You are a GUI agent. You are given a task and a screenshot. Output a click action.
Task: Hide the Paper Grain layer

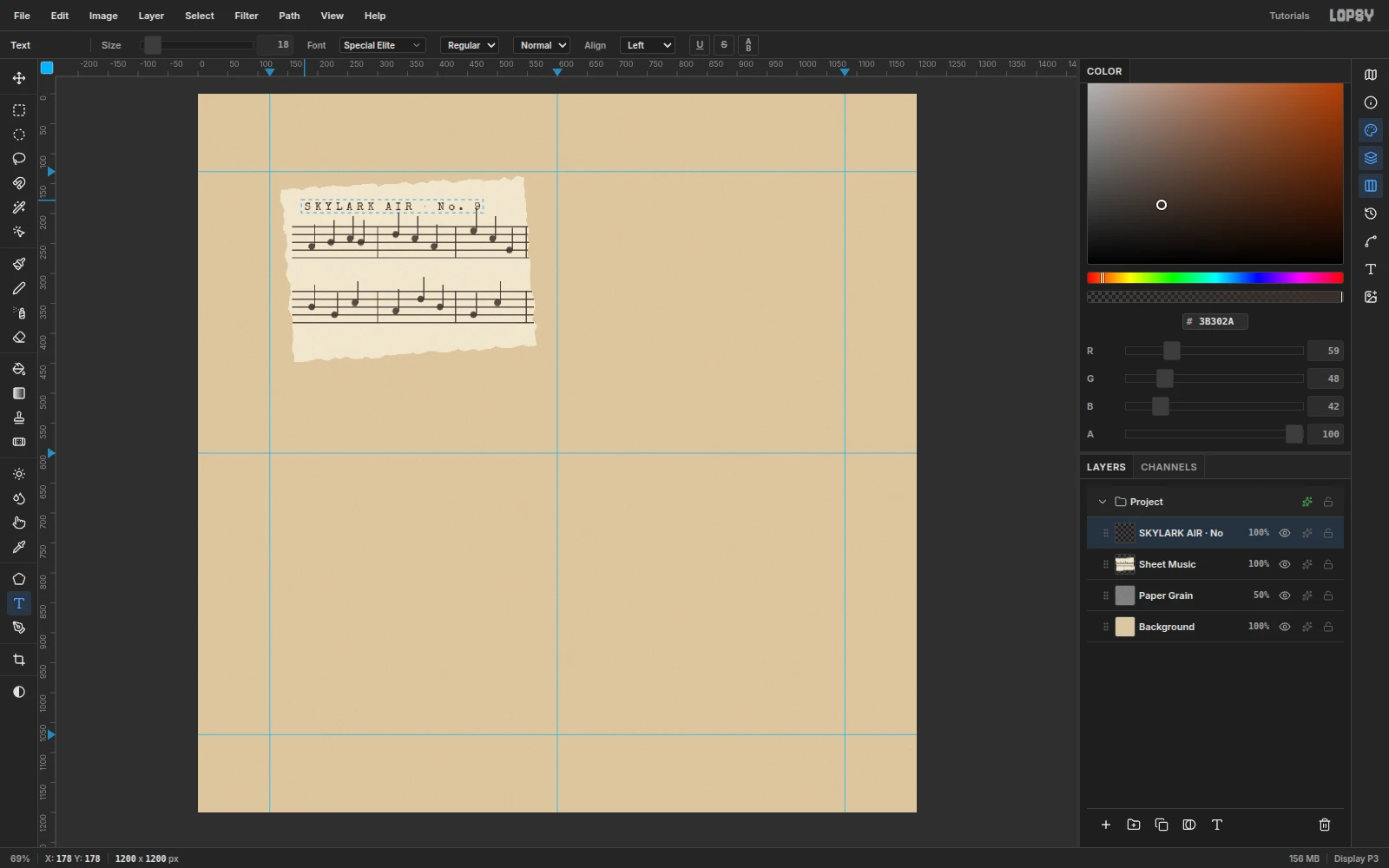(1285, 595)
